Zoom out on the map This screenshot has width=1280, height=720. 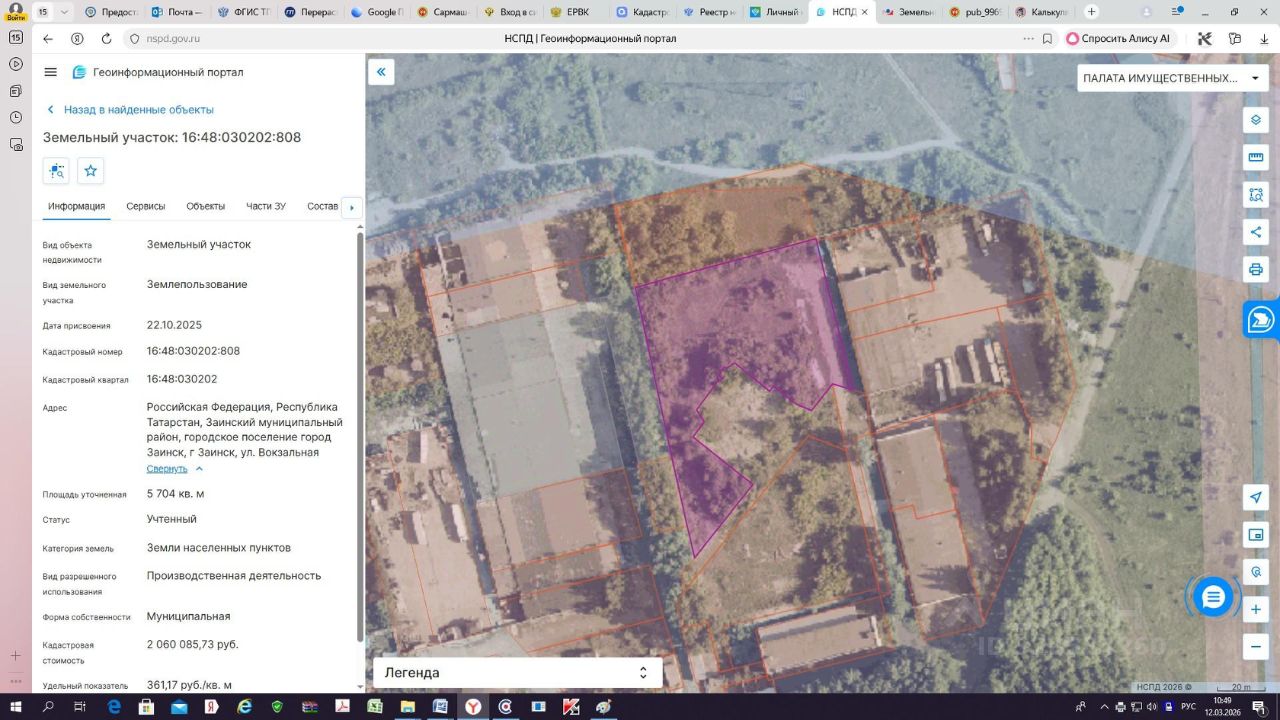point(1256,647)
